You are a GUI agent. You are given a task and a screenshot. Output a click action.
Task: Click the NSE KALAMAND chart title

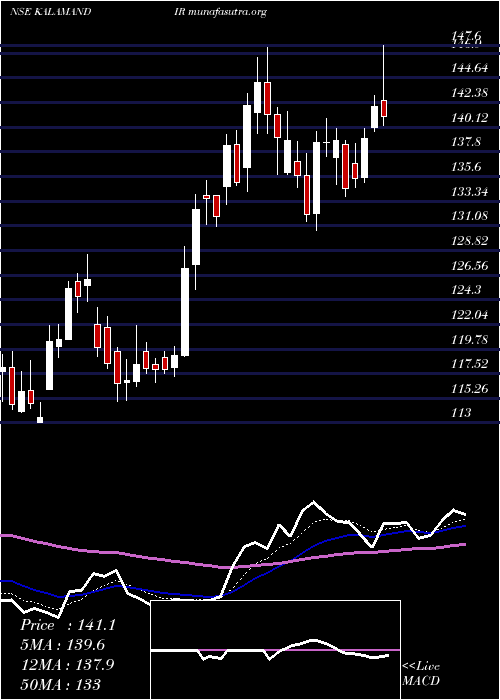pos(50,12)
